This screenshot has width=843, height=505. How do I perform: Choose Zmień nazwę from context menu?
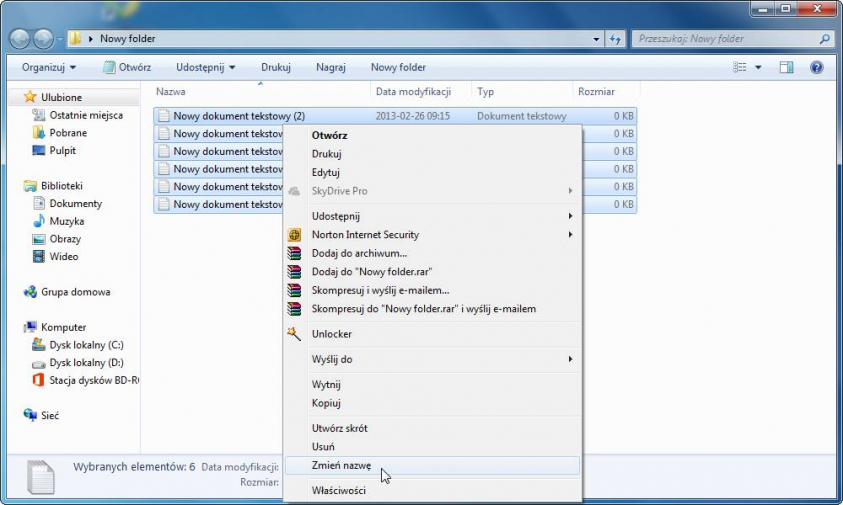[x=341, y=465]
